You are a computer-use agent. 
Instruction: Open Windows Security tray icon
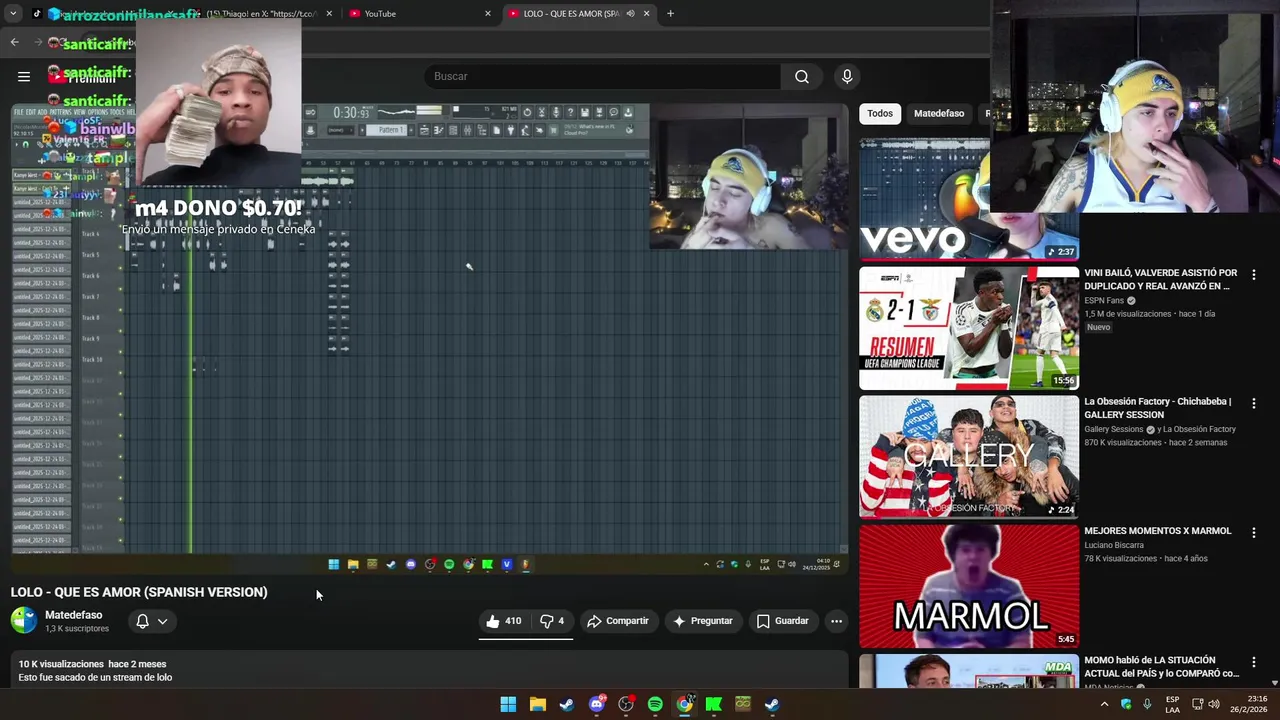point(1126,704)
